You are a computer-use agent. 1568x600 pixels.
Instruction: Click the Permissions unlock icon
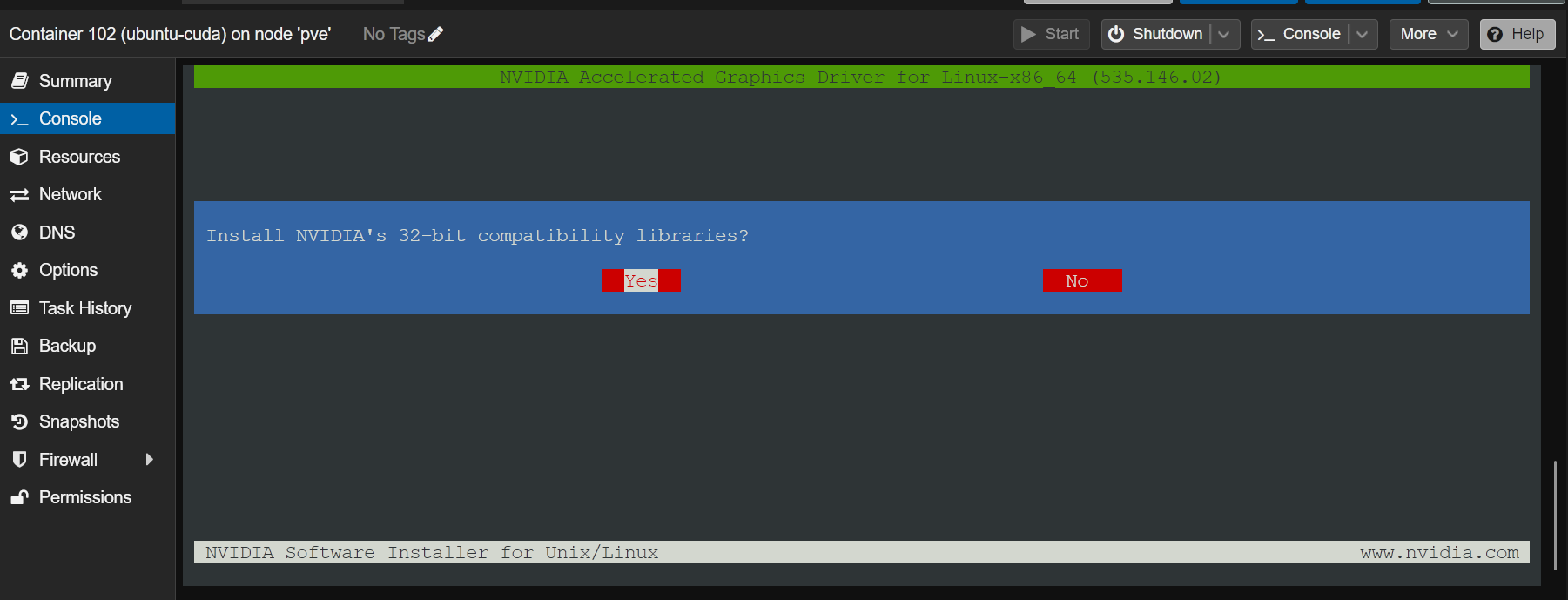pyautogui.click(x=19, y=497)
